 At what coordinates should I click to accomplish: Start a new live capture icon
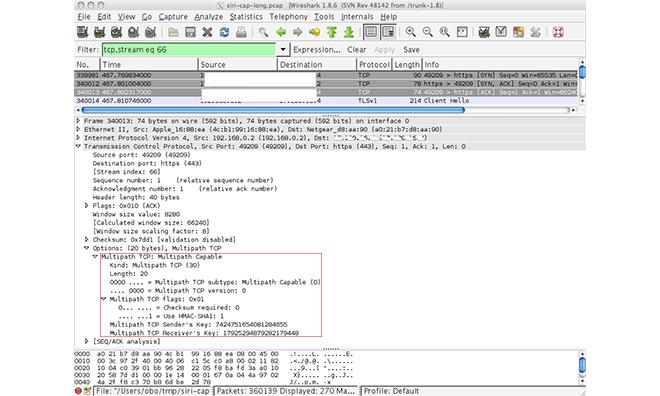[116, 32]
